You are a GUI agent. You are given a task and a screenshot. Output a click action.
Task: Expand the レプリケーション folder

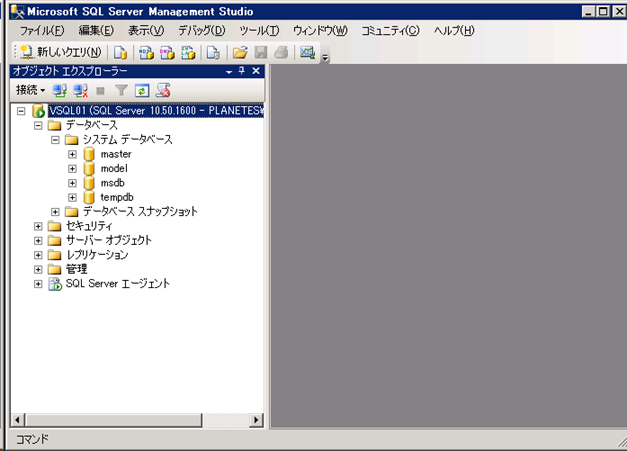point(38,255)
